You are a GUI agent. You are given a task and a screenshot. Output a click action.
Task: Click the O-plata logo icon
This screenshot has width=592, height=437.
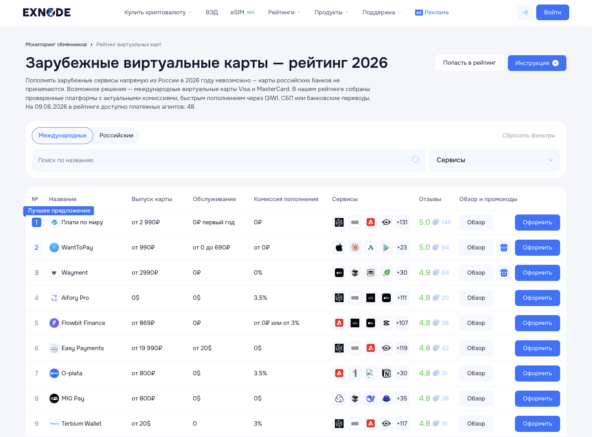54,373
